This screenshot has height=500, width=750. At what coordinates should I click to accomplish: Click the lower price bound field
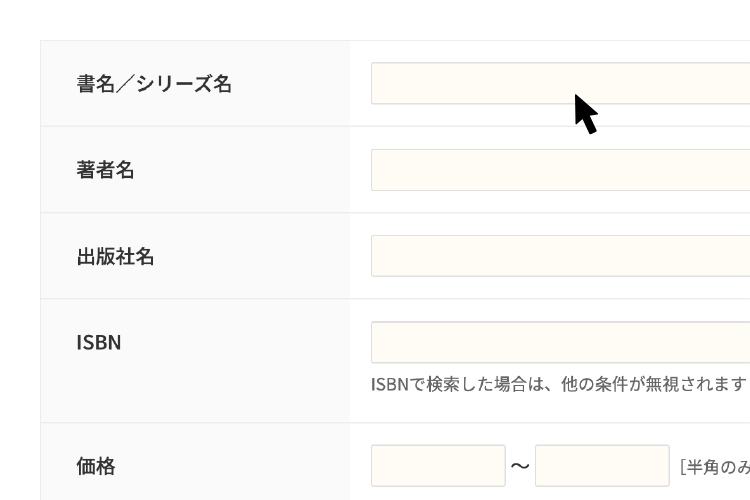pos(438,466)
